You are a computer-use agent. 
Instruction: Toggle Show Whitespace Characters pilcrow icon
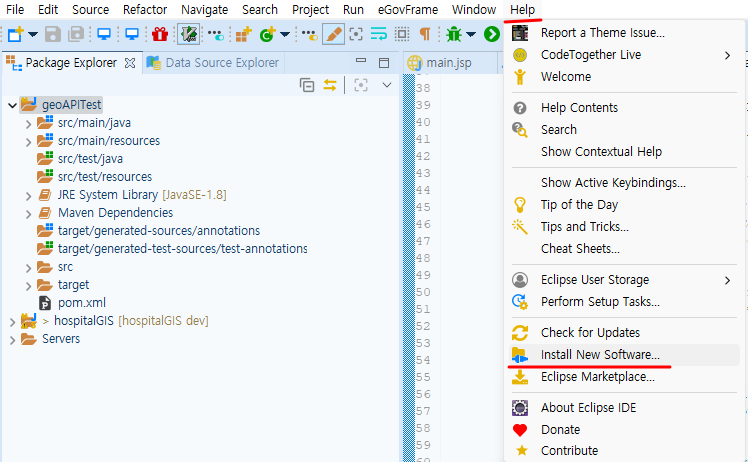425,34
